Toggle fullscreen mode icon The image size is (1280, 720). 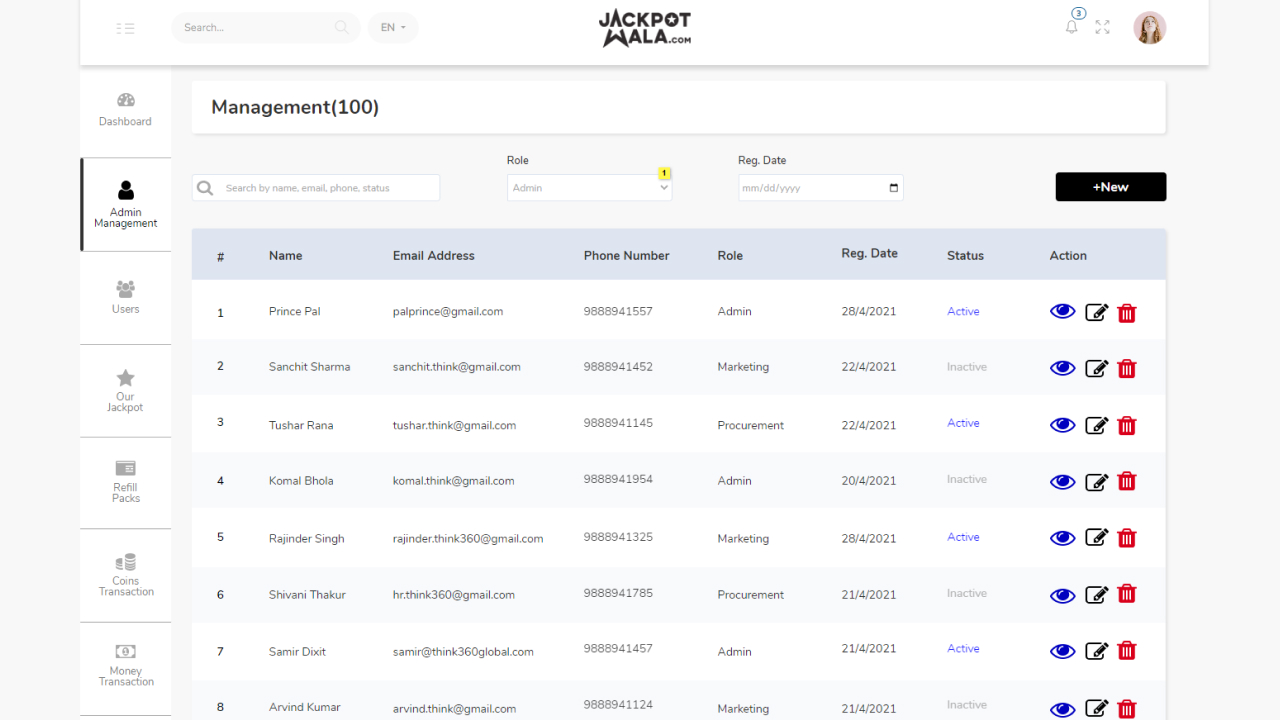click(x=1102, y=28)
